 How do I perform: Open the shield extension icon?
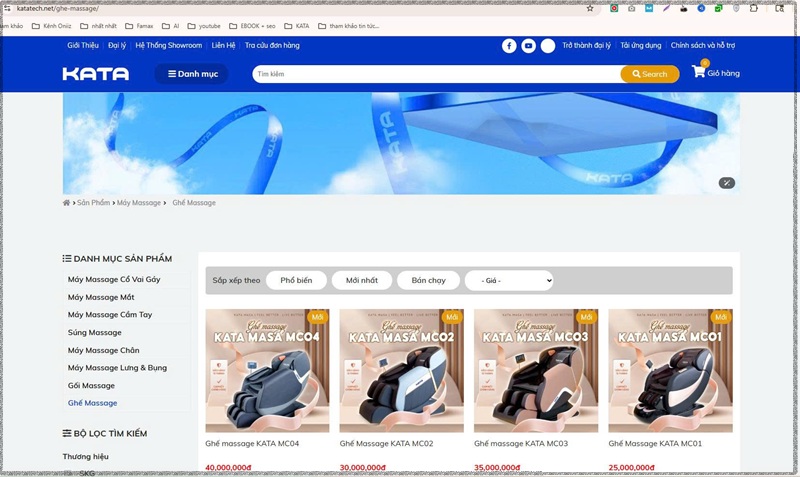736,8
